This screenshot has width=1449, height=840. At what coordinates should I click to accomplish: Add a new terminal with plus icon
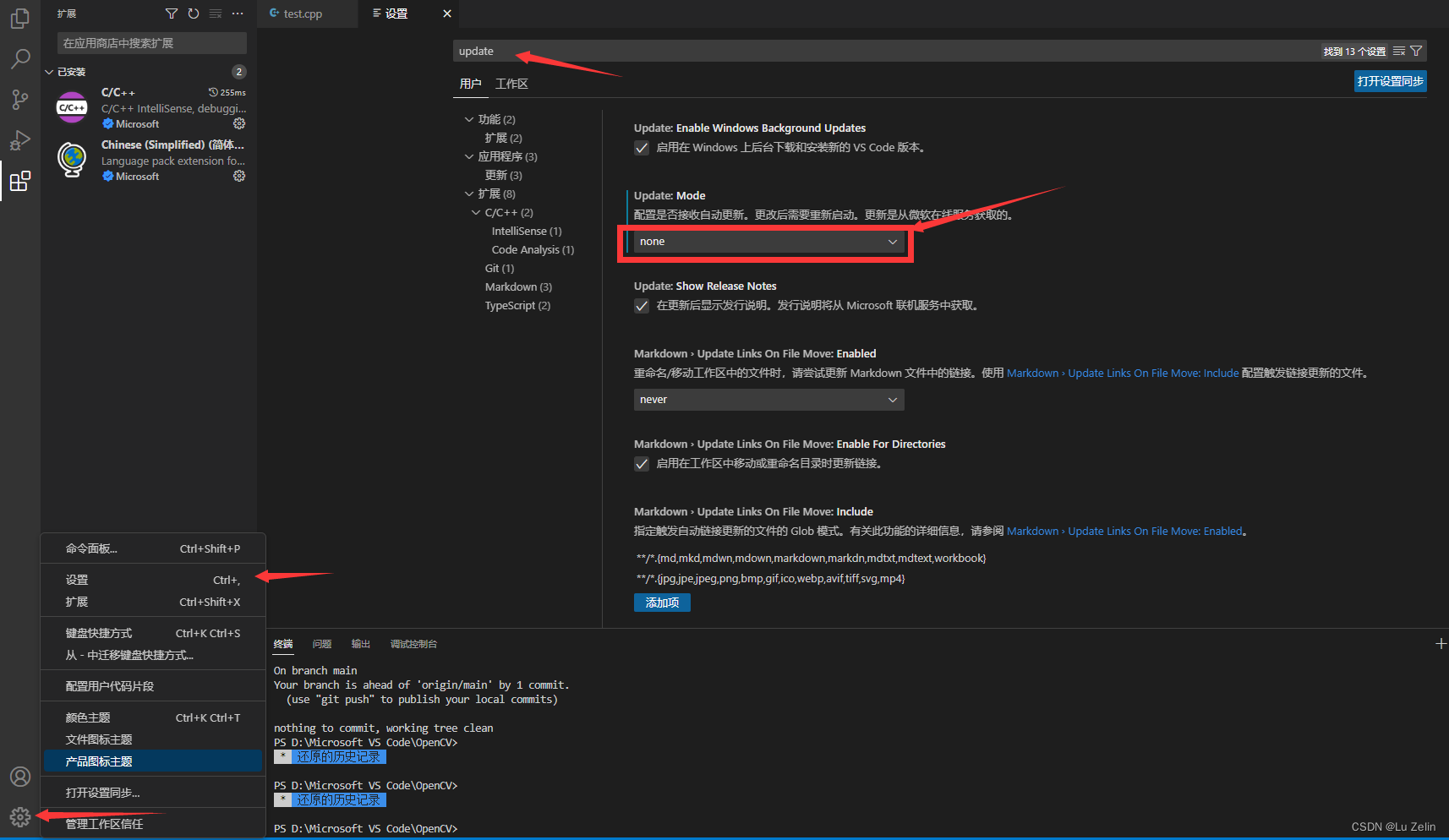[x=1441, y=644]
